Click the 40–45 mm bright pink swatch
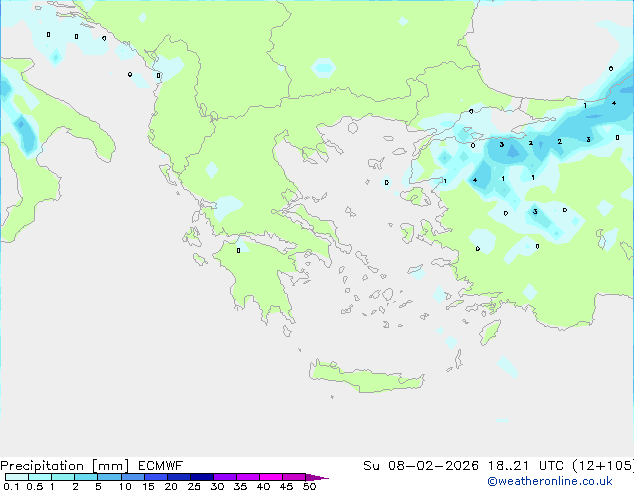Viewport: 634px width, 490px height. (271, 477)
